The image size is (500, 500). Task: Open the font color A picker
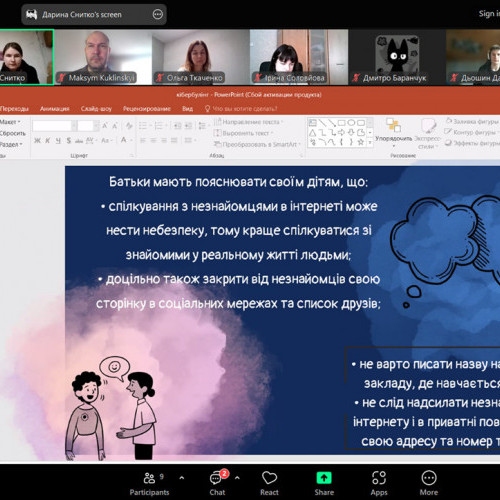click(x=124, y=140)
